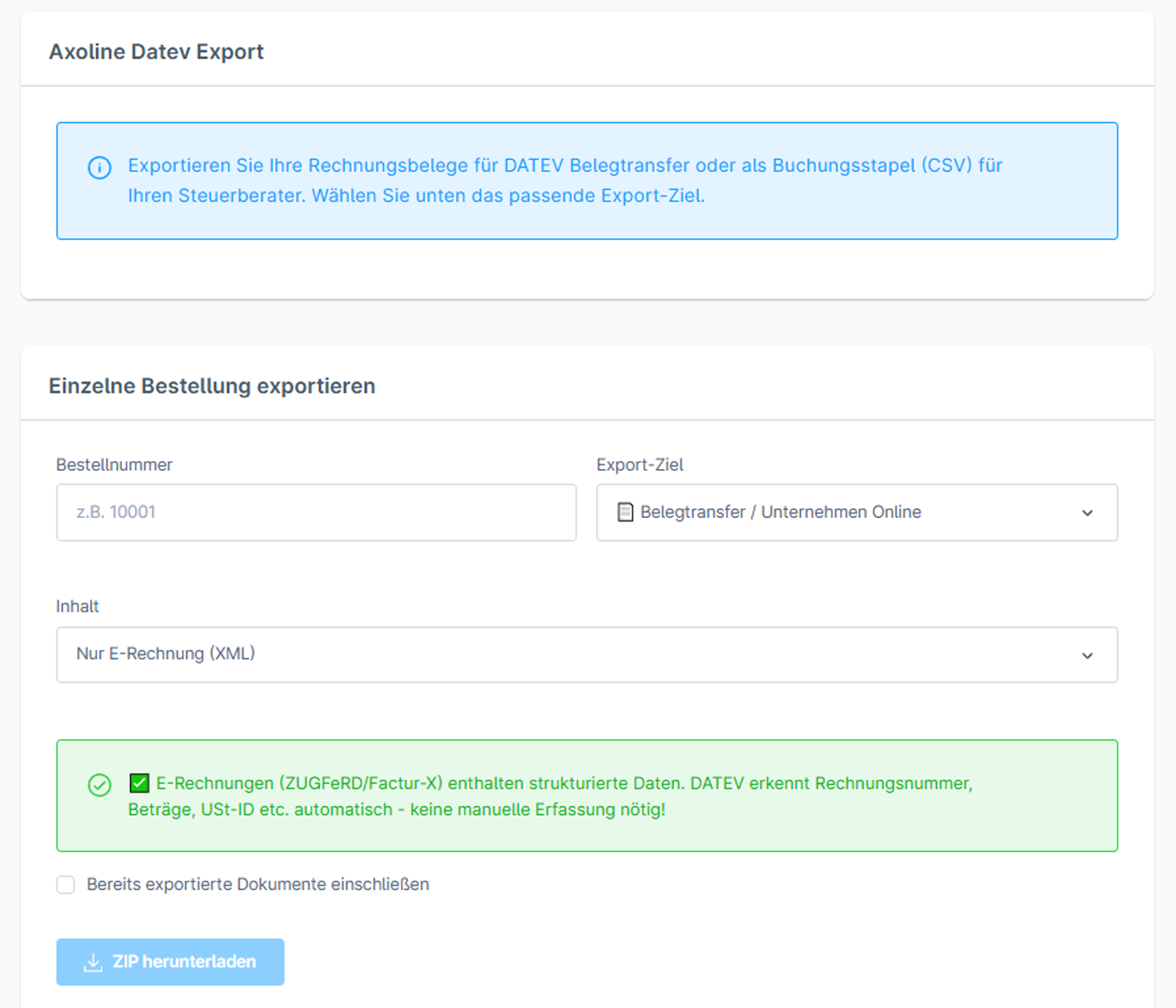Image resolution: width=1176 pixels, height=1008 pixels.
Task: Enable Bereits exportierte Dokumente einschließen checkbox
Action: pos(66,885)
